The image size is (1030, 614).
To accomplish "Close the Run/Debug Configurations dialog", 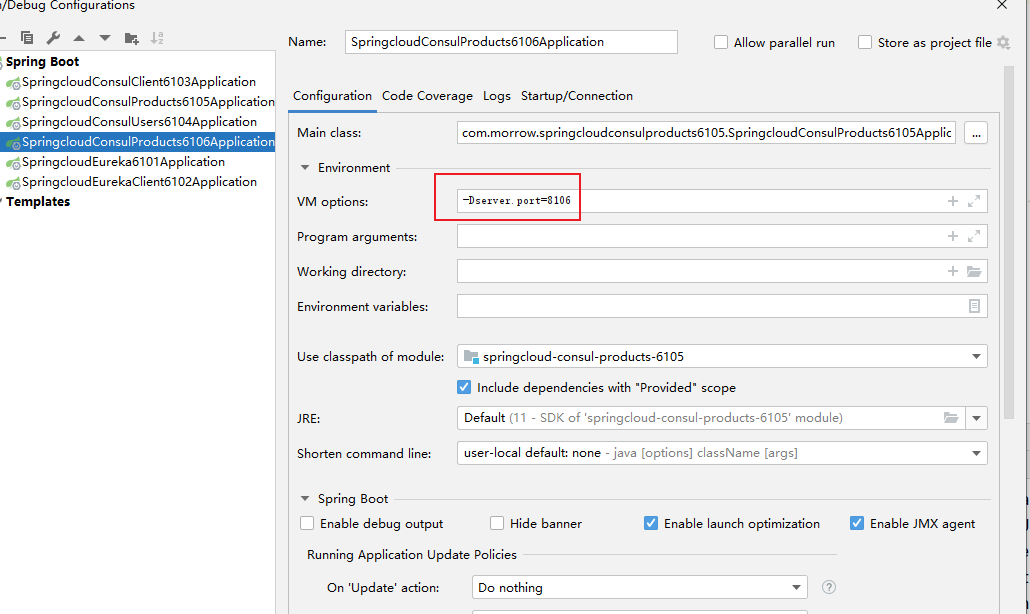I will 1002,5.
